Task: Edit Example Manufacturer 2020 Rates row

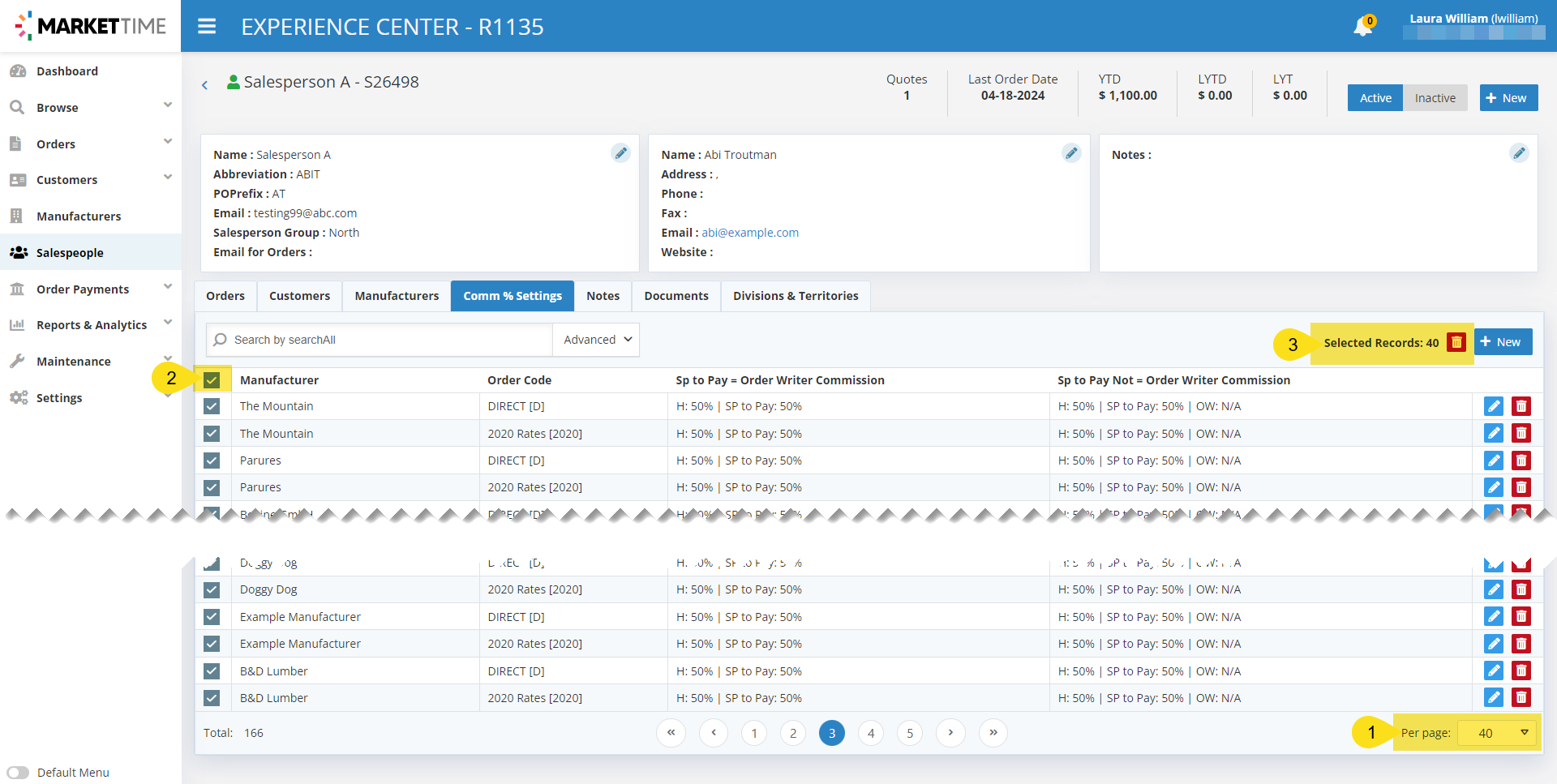Action: point(1493,644)
